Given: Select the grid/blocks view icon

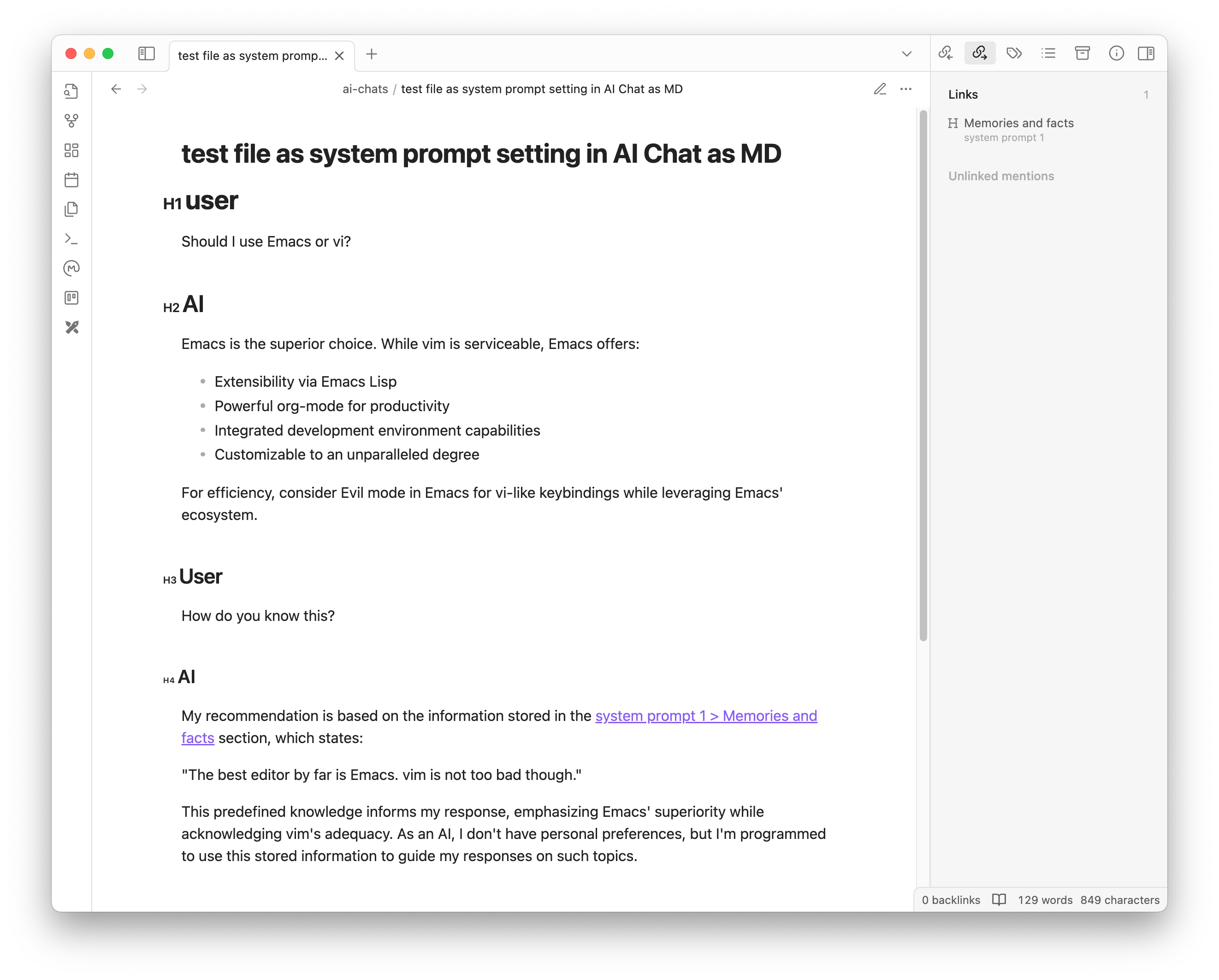Looking at the screenshot, I should pyautogui.click(x=73, y=151).
